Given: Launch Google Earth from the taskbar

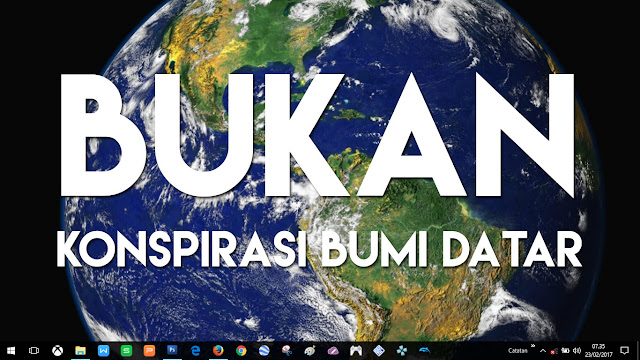Looking at the screenshot, I should [264, 351].
